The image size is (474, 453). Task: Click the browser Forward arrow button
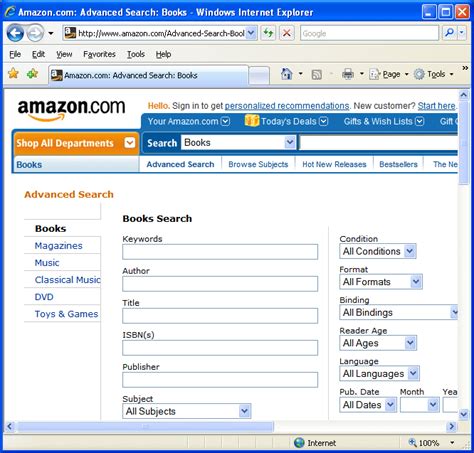tap(35, 33)
